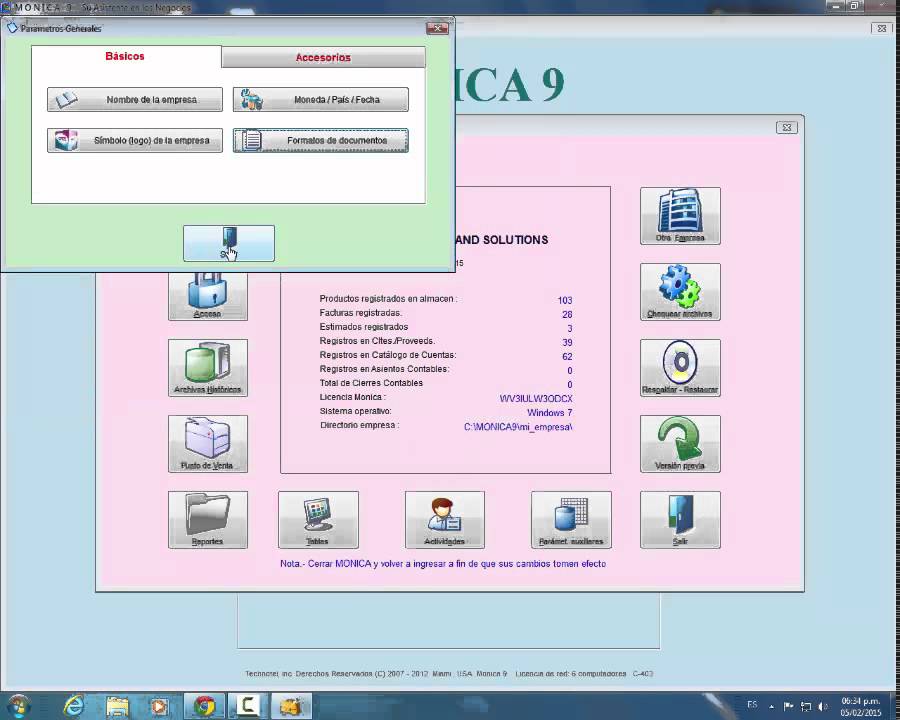Click the Registros en Cltes./Proveeds. label
This screenshot has width=900, height=720.
[x=377, y=341]
